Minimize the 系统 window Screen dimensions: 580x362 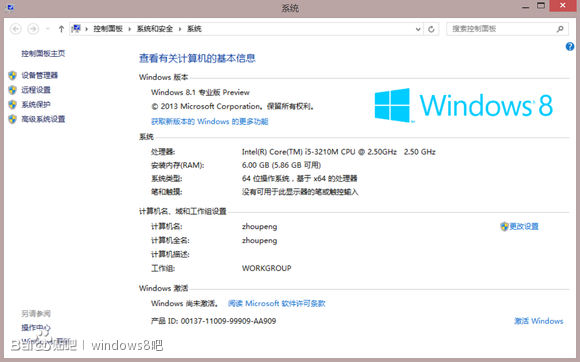click(x=526, y=7)
